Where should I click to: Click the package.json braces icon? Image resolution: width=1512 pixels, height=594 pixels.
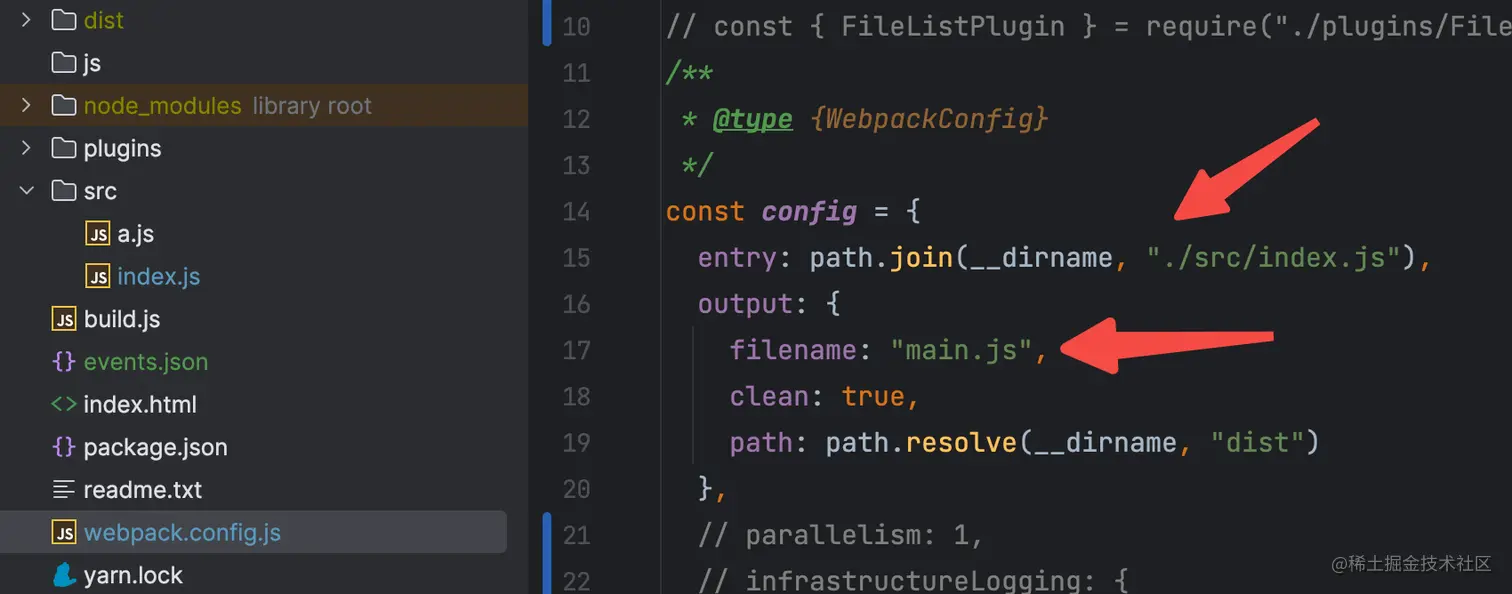click(x=64, y=447)
